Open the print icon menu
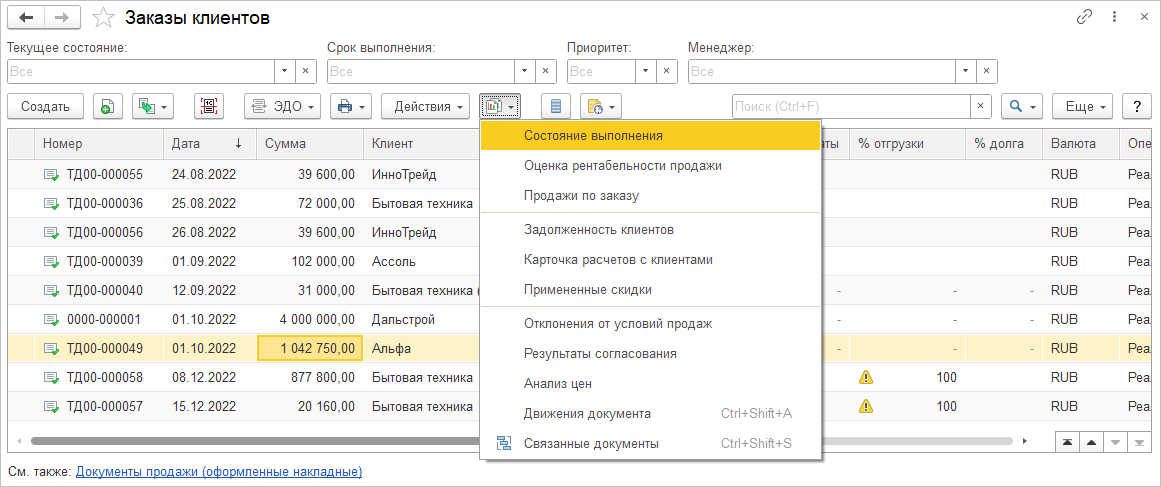Image resolution: width=1161 pixels, height=487 pixels. pyautogui.click(x=351, y=106)
